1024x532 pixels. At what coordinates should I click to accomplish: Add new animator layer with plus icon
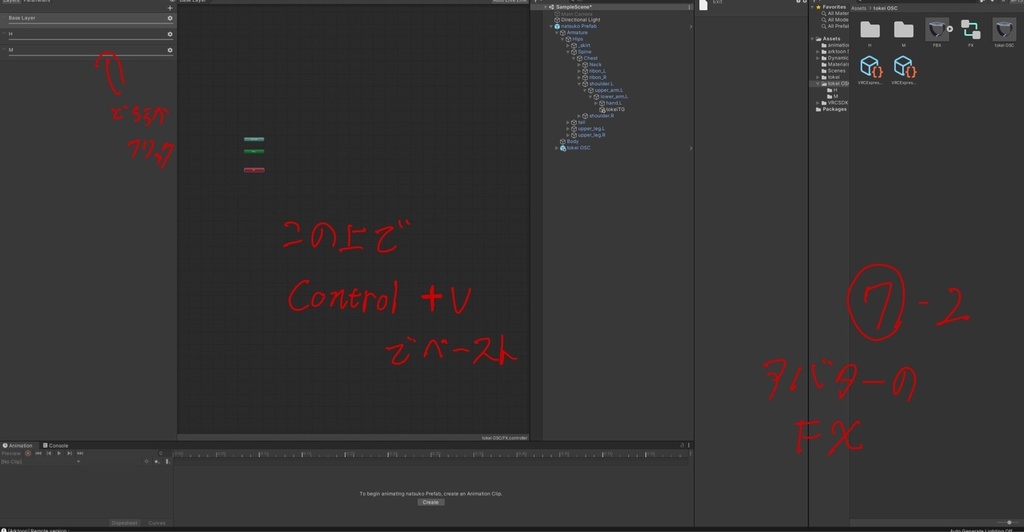point(170,8)
